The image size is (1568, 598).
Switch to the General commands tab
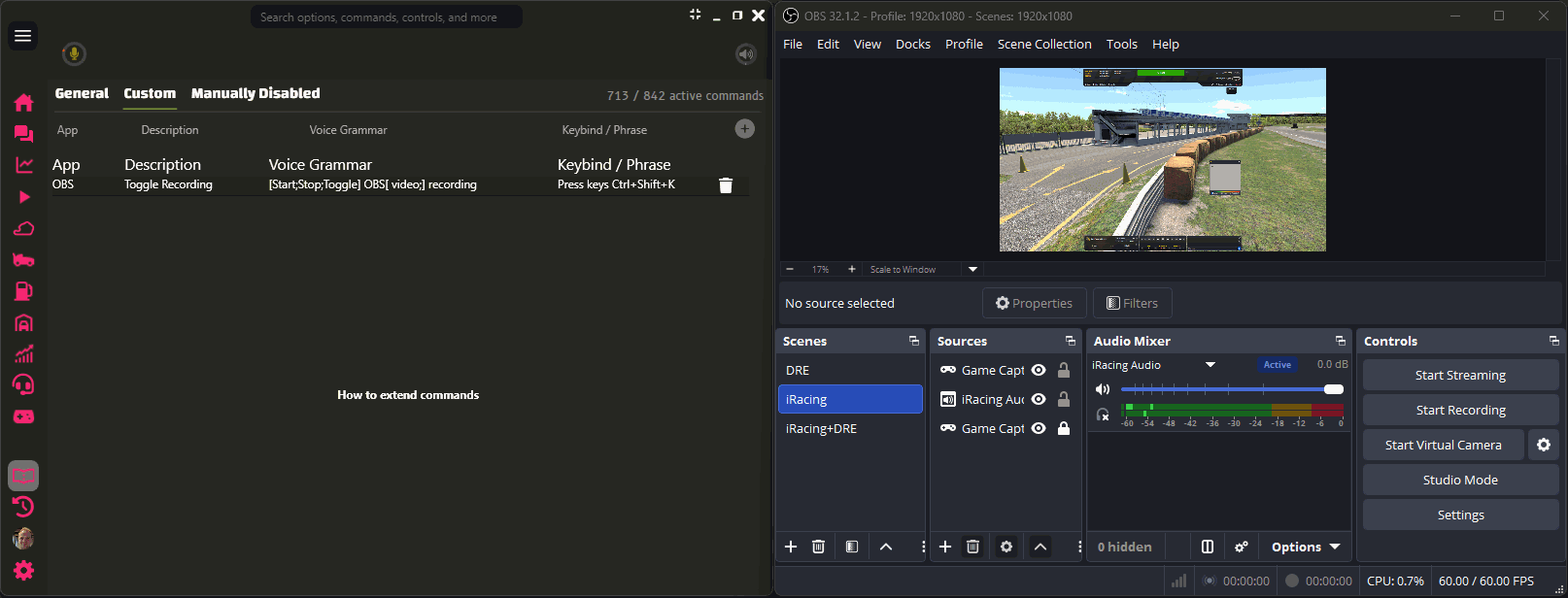(x=82, y=93)
